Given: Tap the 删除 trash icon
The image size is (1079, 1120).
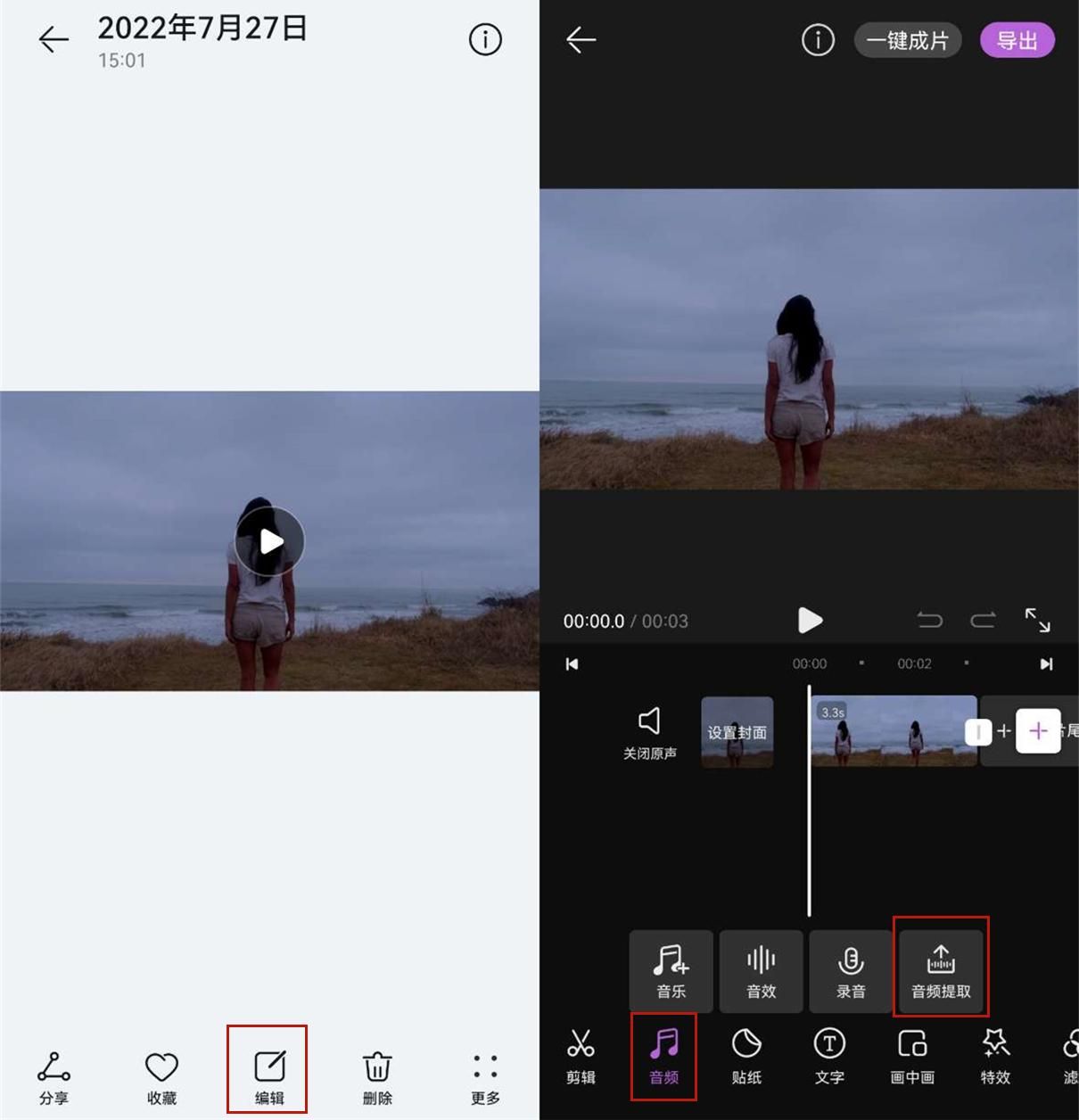Looking at the screenshot, I should (377, 1077).
